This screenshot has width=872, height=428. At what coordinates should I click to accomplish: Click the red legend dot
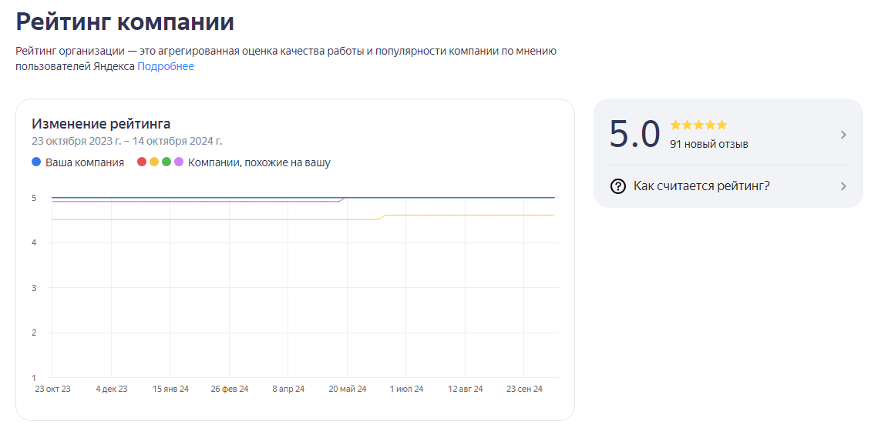142,162
